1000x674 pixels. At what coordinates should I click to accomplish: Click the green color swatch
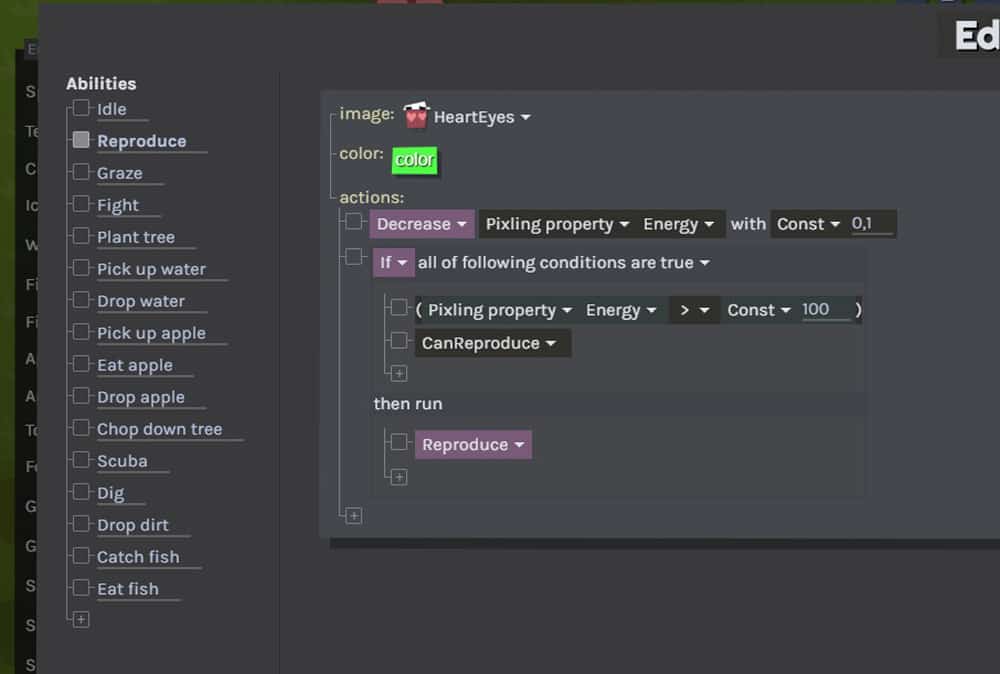coord(414,160)
